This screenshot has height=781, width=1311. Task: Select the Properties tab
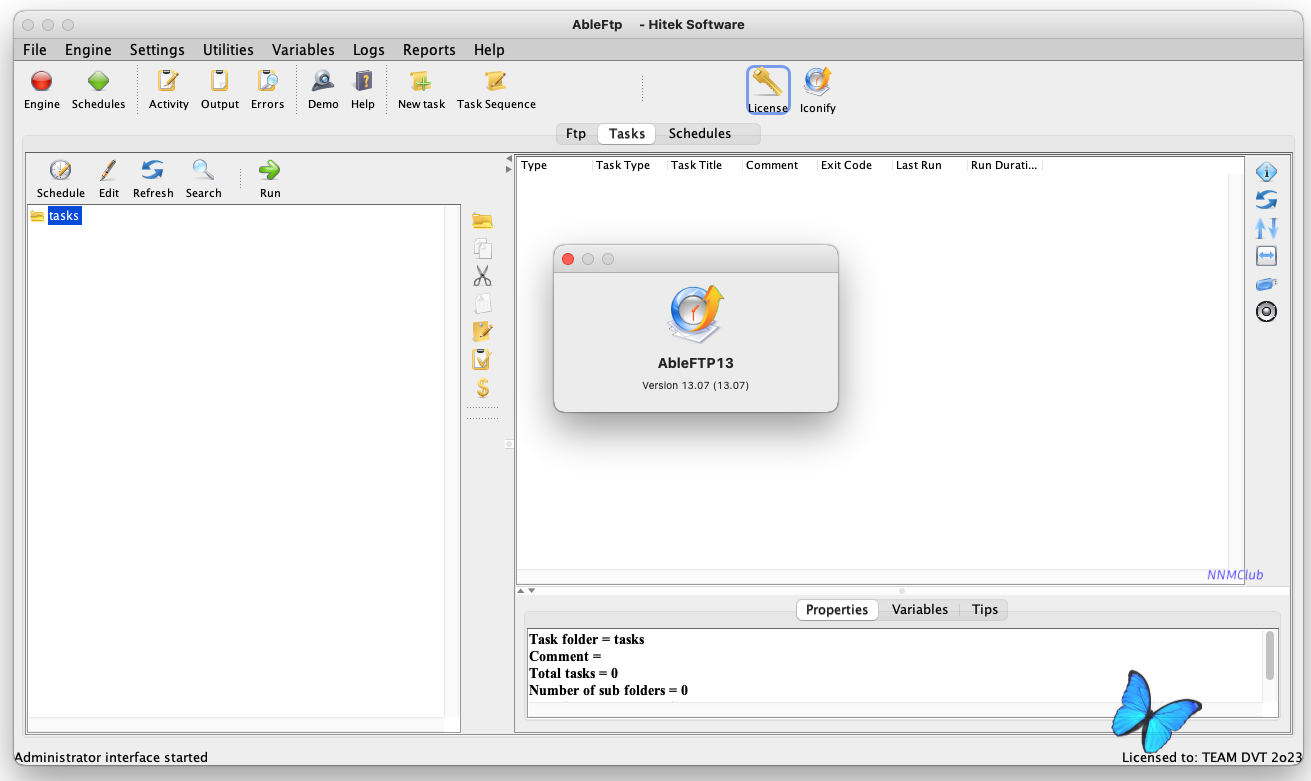coord(837,610)
